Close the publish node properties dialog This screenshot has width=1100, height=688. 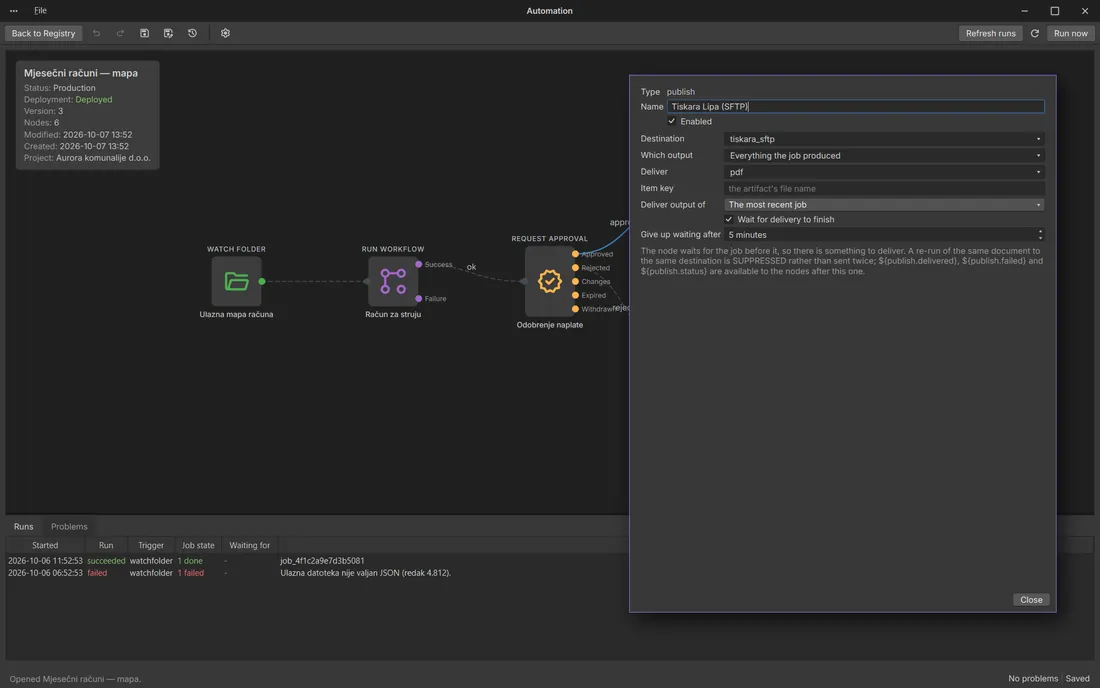point(1031,600)
